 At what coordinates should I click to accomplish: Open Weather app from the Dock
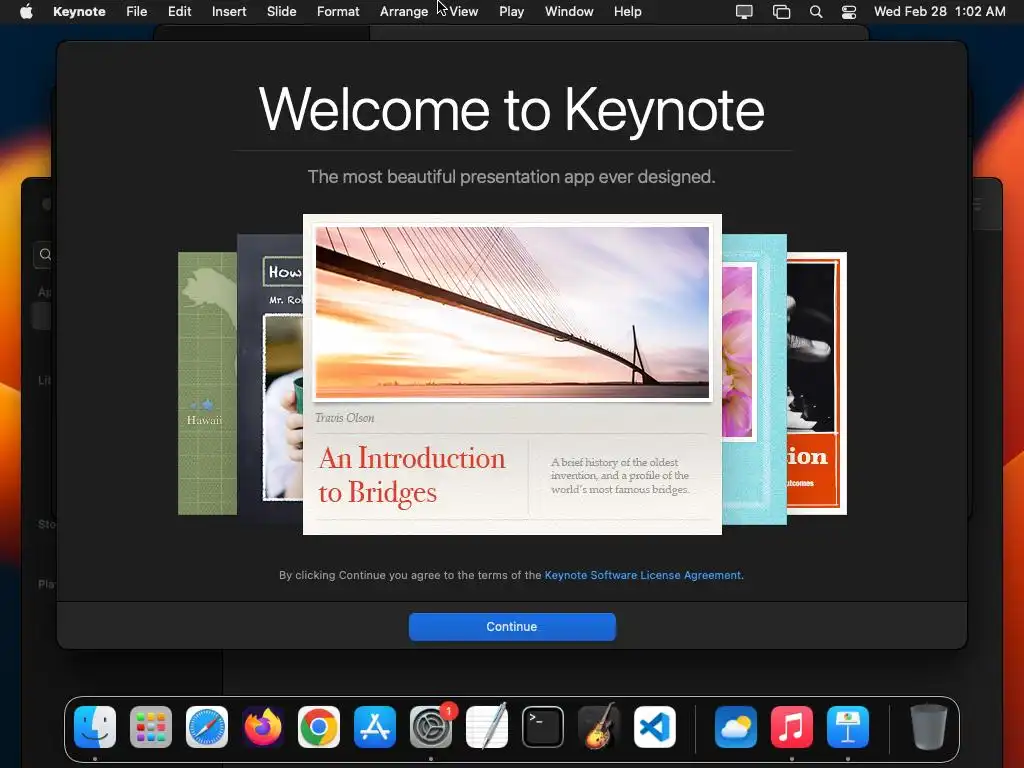click(x=735, y=727)
